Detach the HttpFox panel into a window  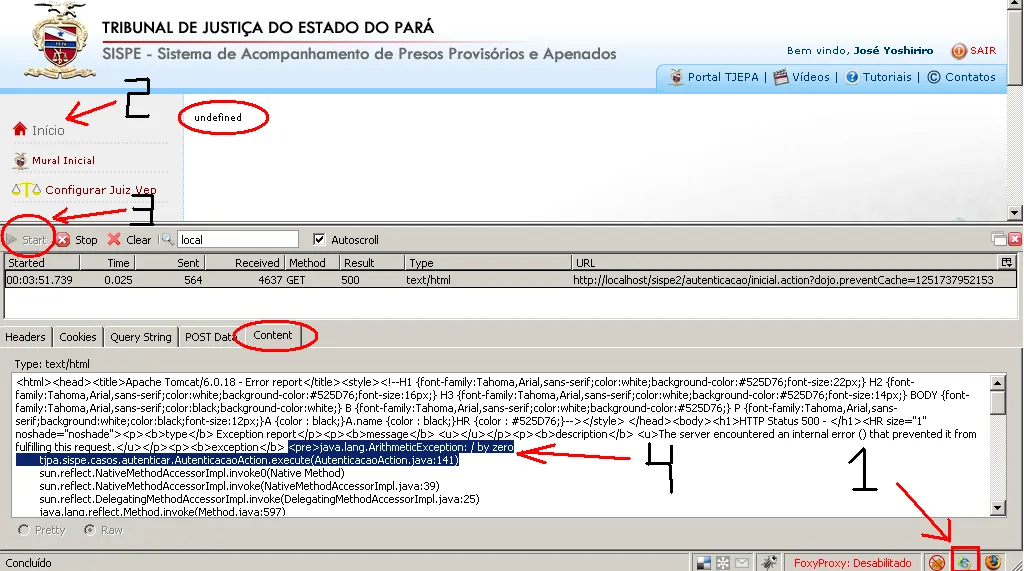[999, 239]
